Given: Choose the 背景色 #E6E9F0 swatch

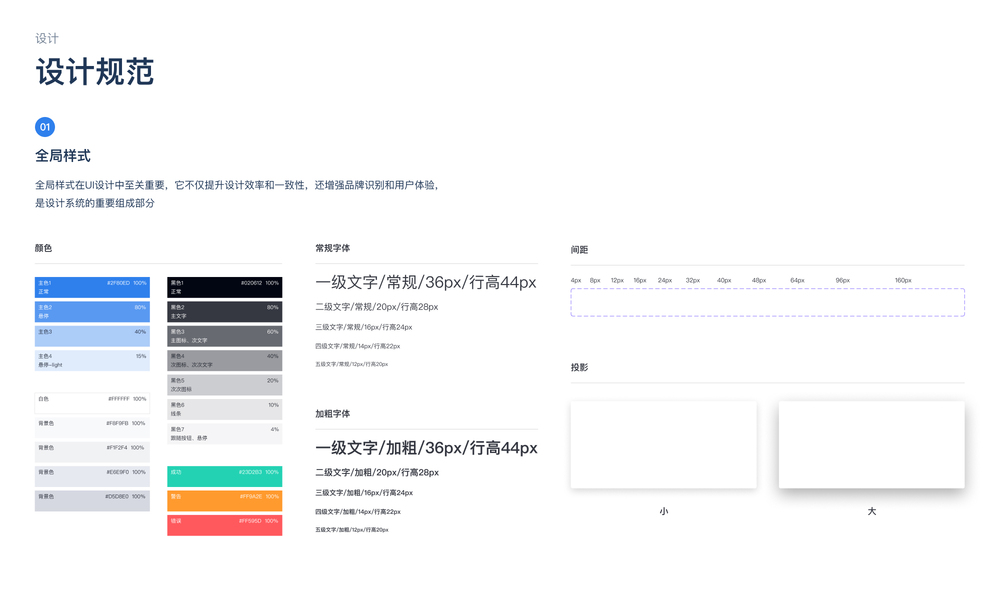Looking at the screenshot, I should point(92,476).
